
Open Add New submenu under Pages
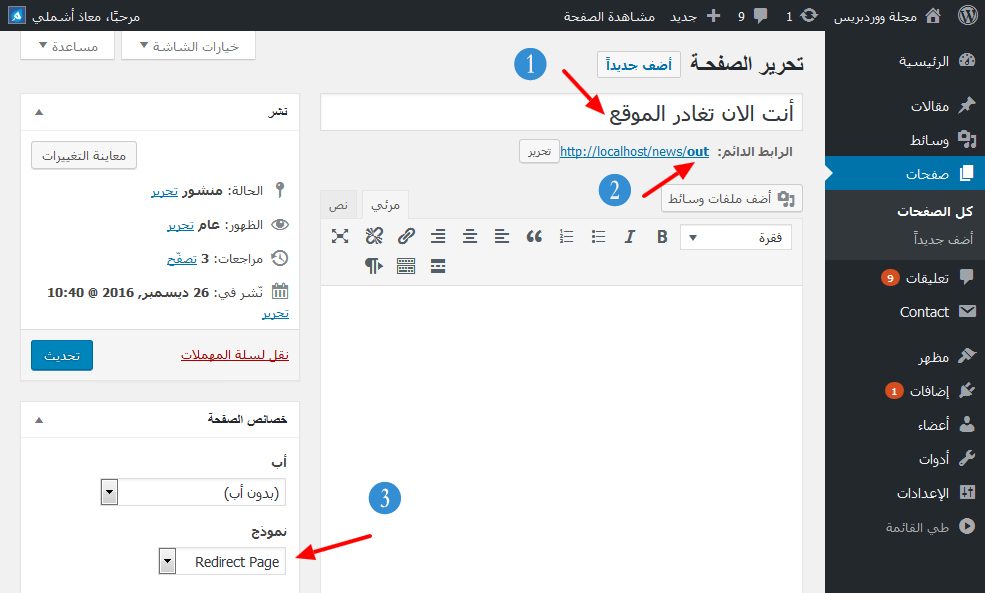tap(943, 239)
